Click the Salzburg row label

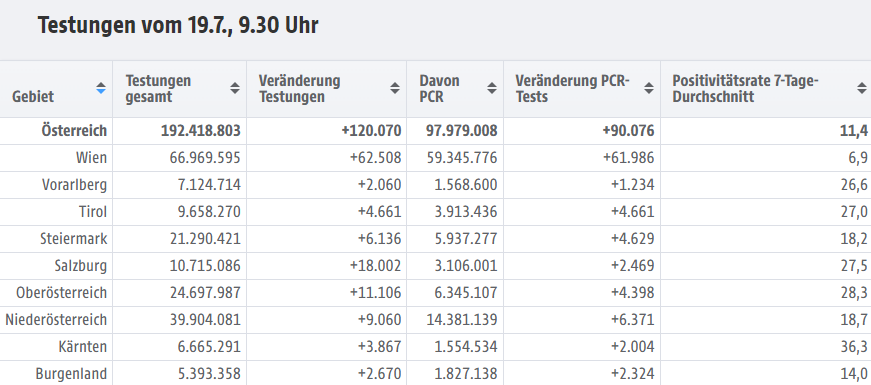click(81, 266)
